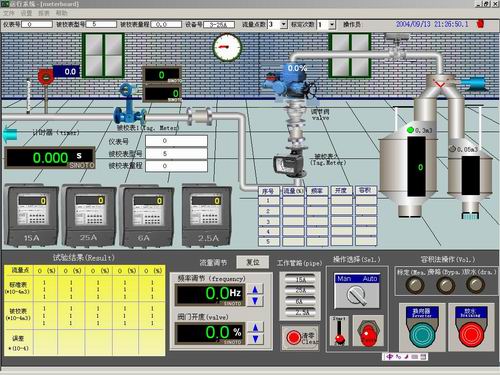Decrease valve opening with down arrow

[x=256, y=339]
